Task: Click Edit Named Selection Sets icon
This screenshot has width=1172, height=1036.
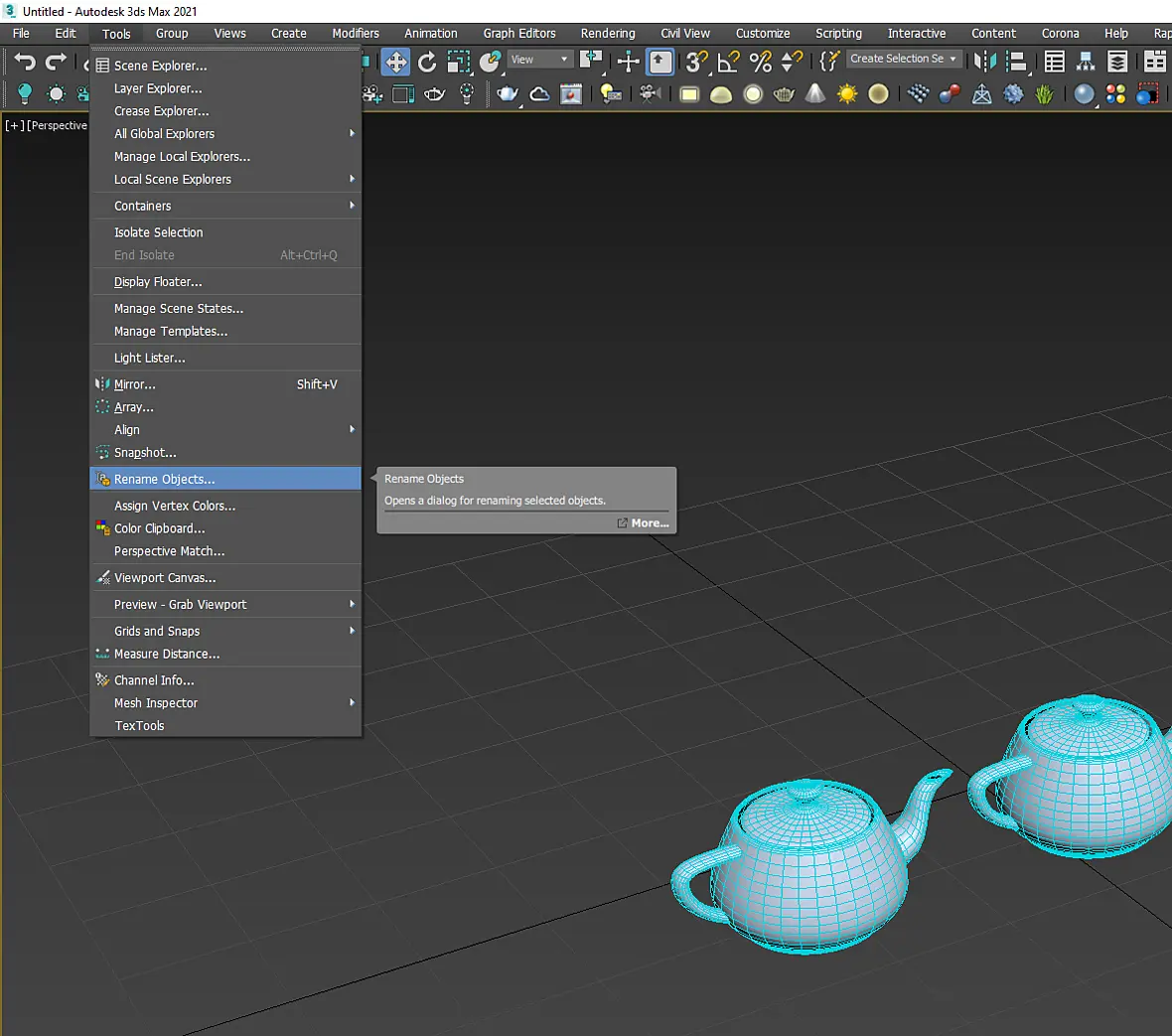Action: click(x=829, y=62)
